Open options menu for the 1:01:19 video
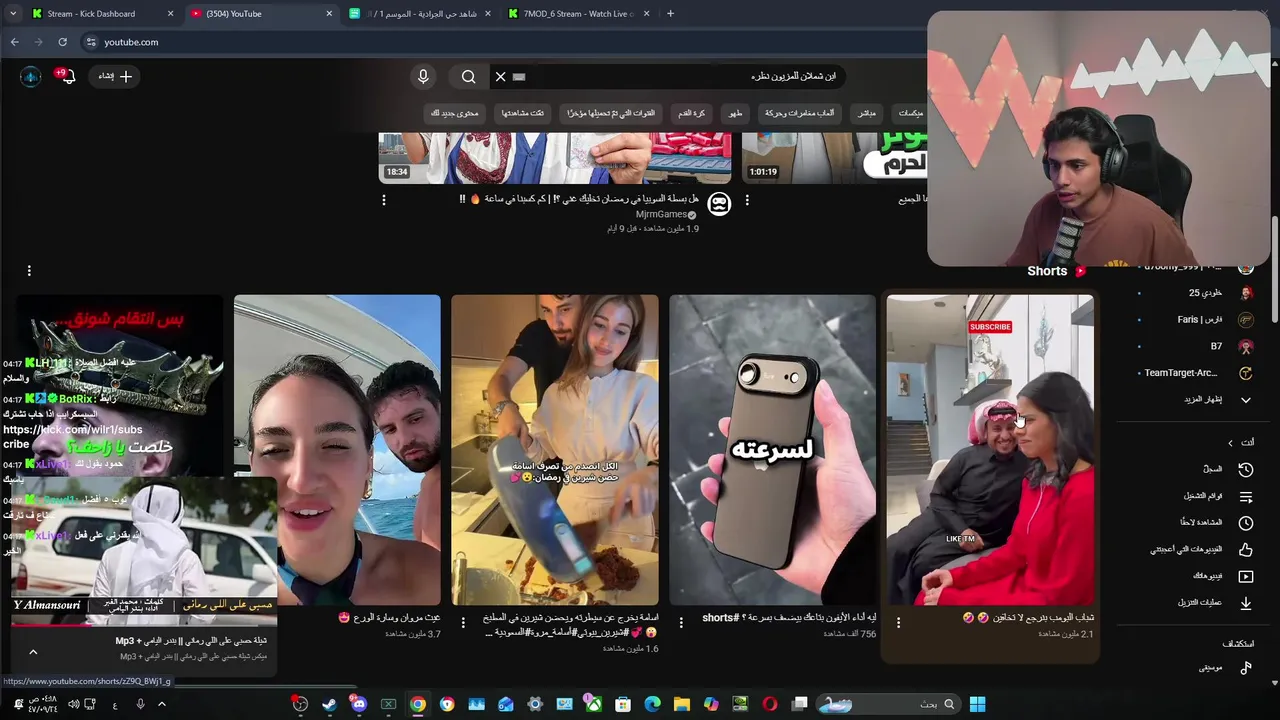This screenshot has width=1280, height=720. pyautogui.click(x=747, y=200)
